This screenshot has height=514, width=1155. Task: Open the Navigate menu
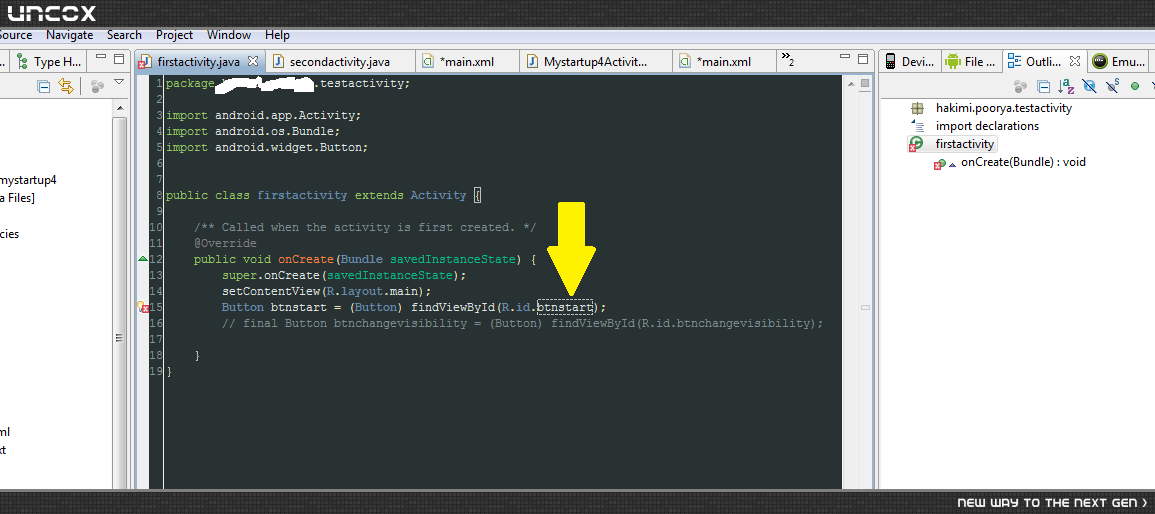coord(70,35)
